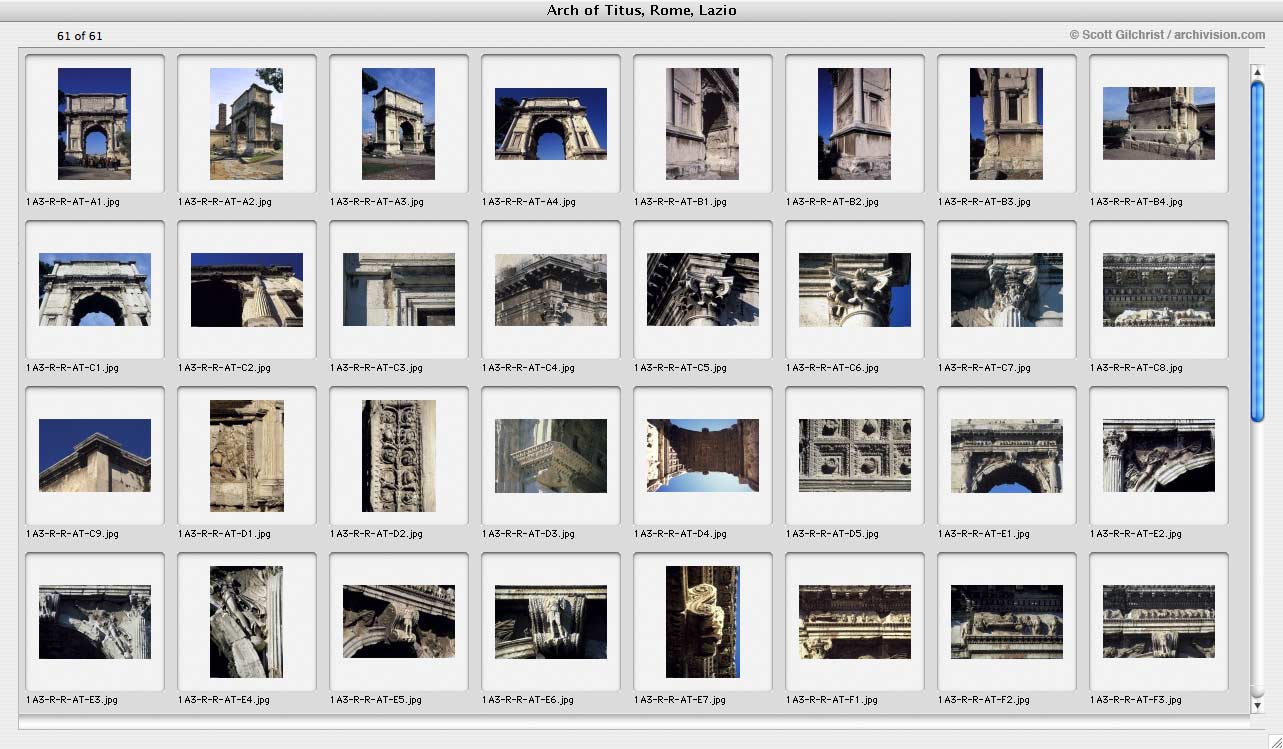Select coffer image 1A3-R-R-AT-D5.jpg
Viewport: 1283px width, 749px height.
pos(855,456)
